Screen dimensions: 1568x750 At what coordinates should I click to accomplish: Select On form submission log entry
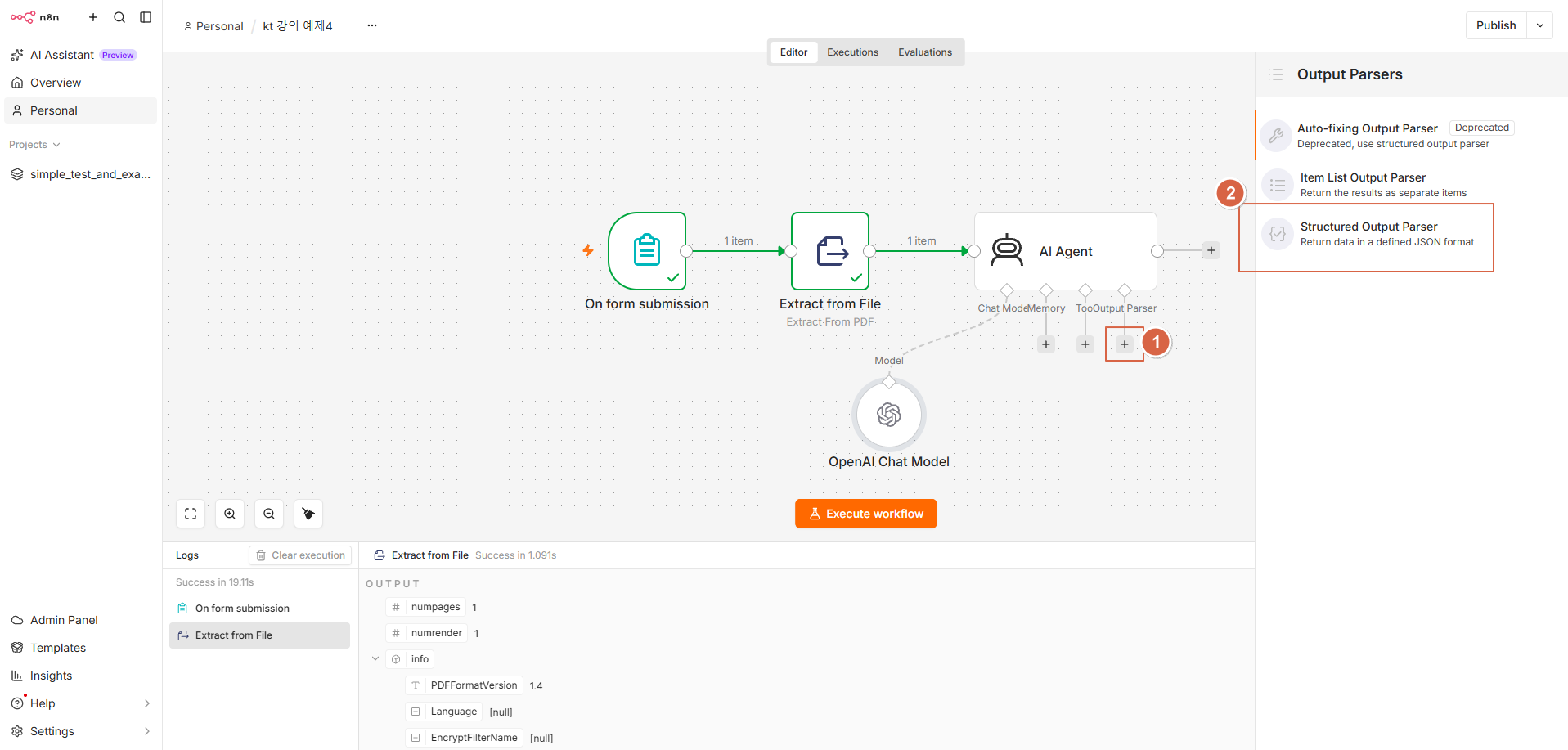tap(259, 609)
